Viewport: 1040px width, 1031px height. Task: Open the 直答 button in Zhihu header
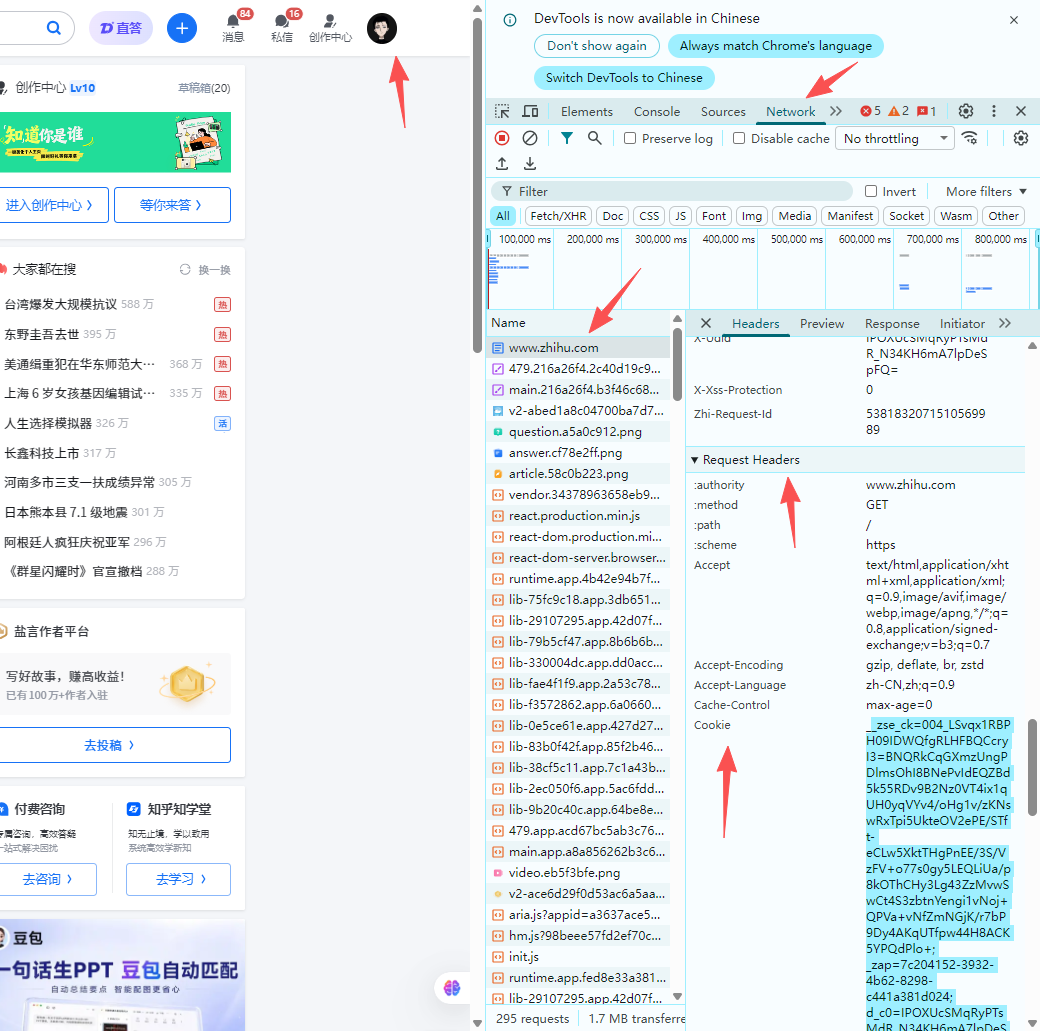121,28
